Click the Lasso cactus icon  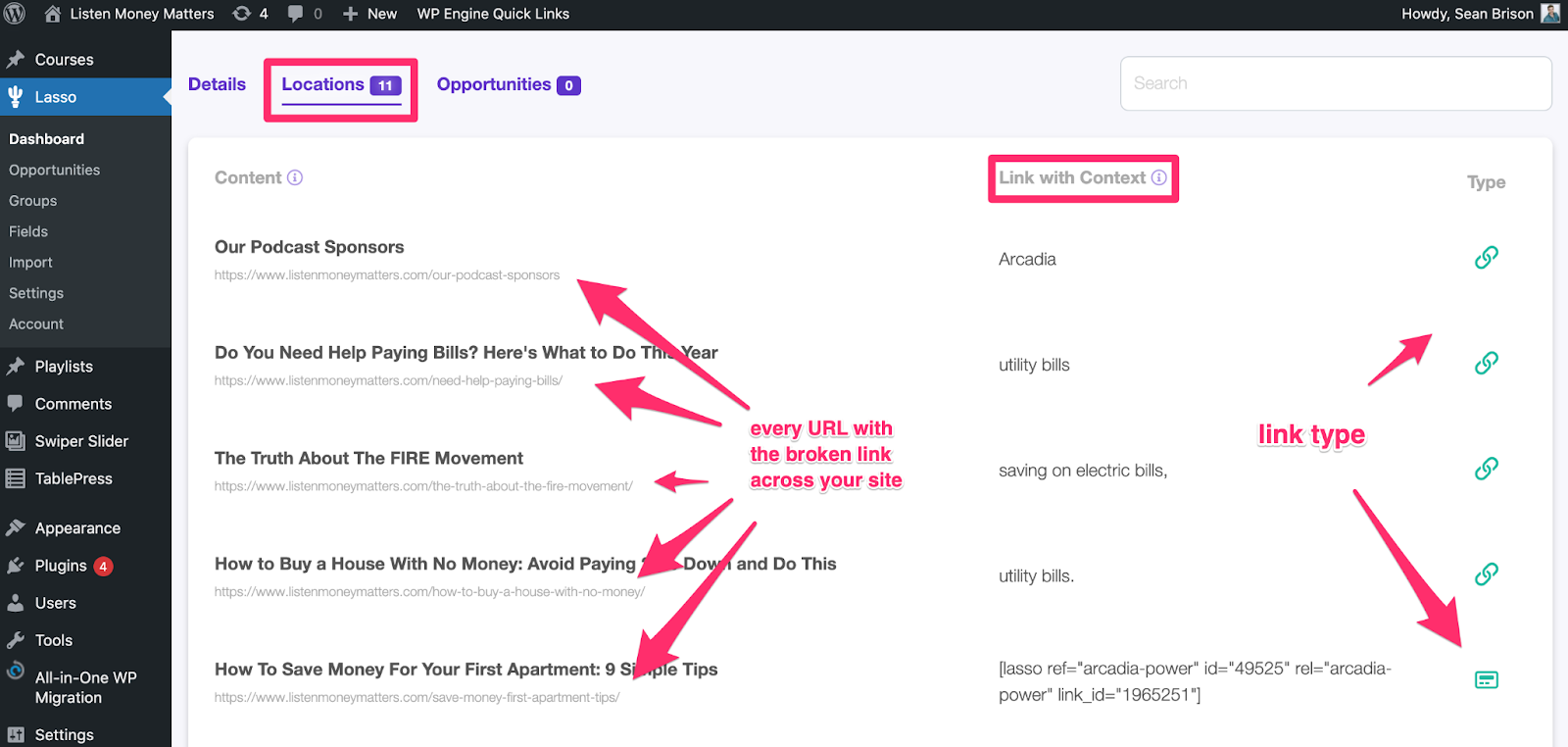pyautogui.click(x=15, y=97)
